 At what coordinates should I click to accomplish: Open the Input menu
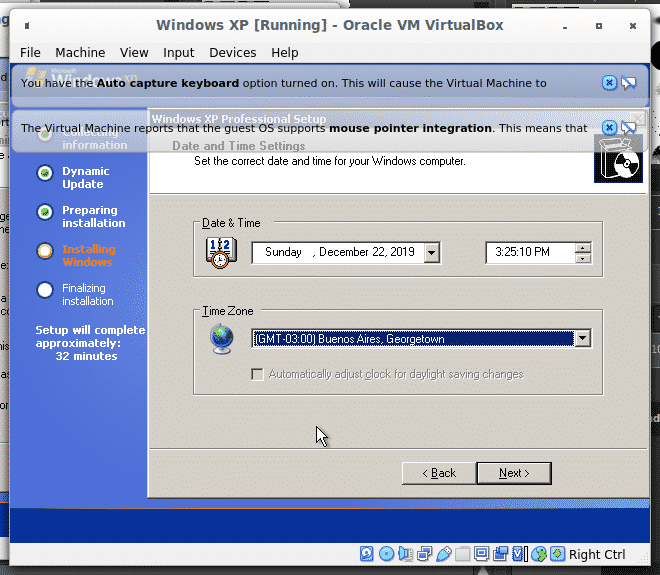click(178, 53)
